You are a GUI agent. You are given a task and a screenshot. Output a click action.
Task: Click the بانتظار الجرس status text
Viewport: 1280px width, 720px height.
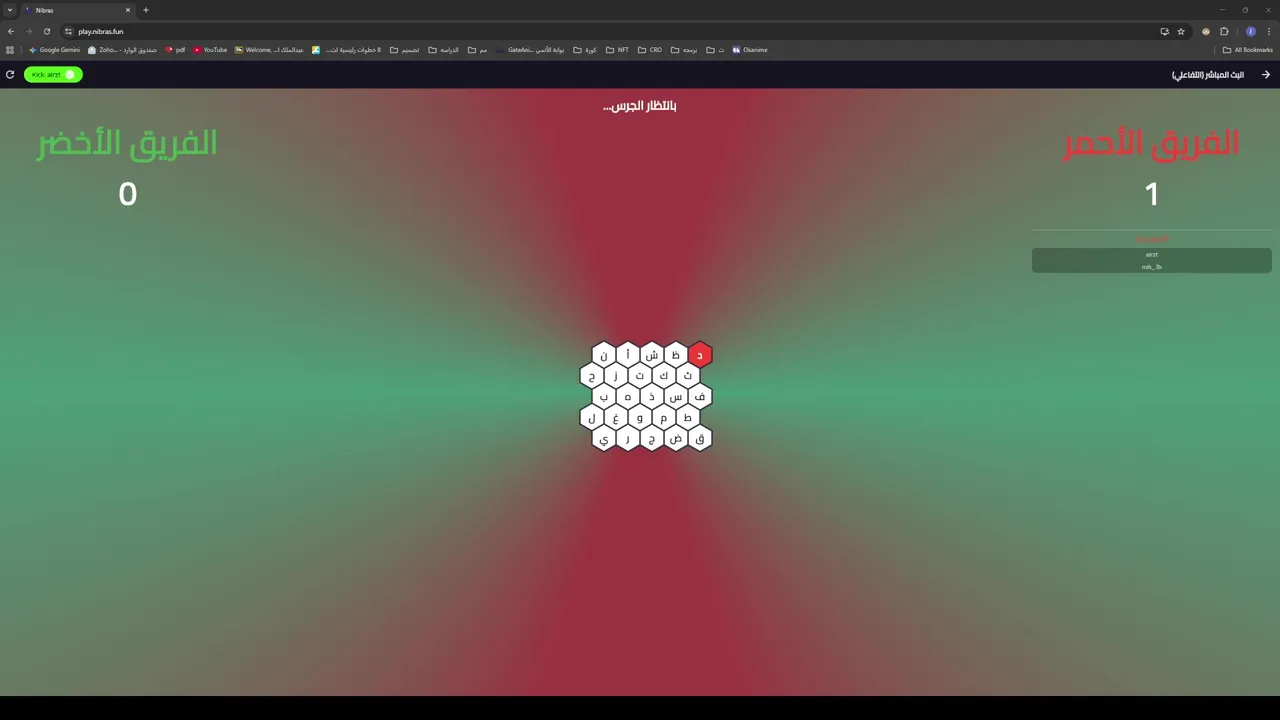640,106
